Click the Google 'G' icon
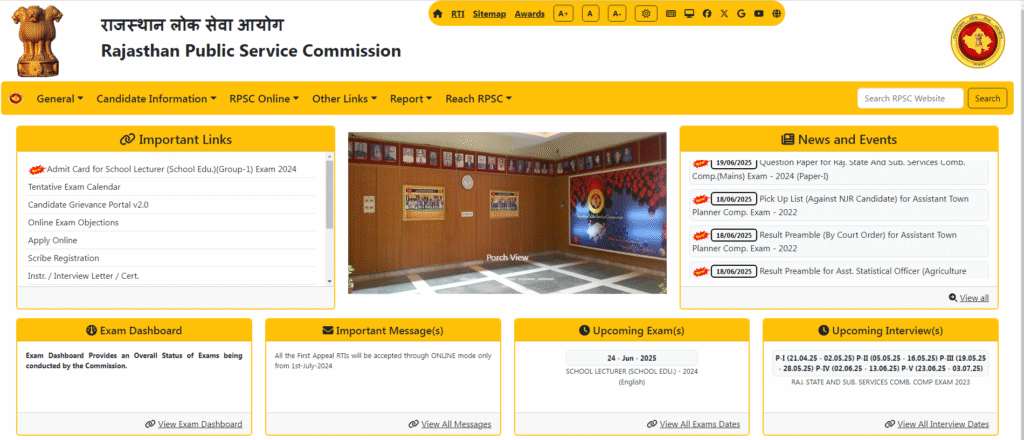The image size is (1024, 440). pos(741,14)
